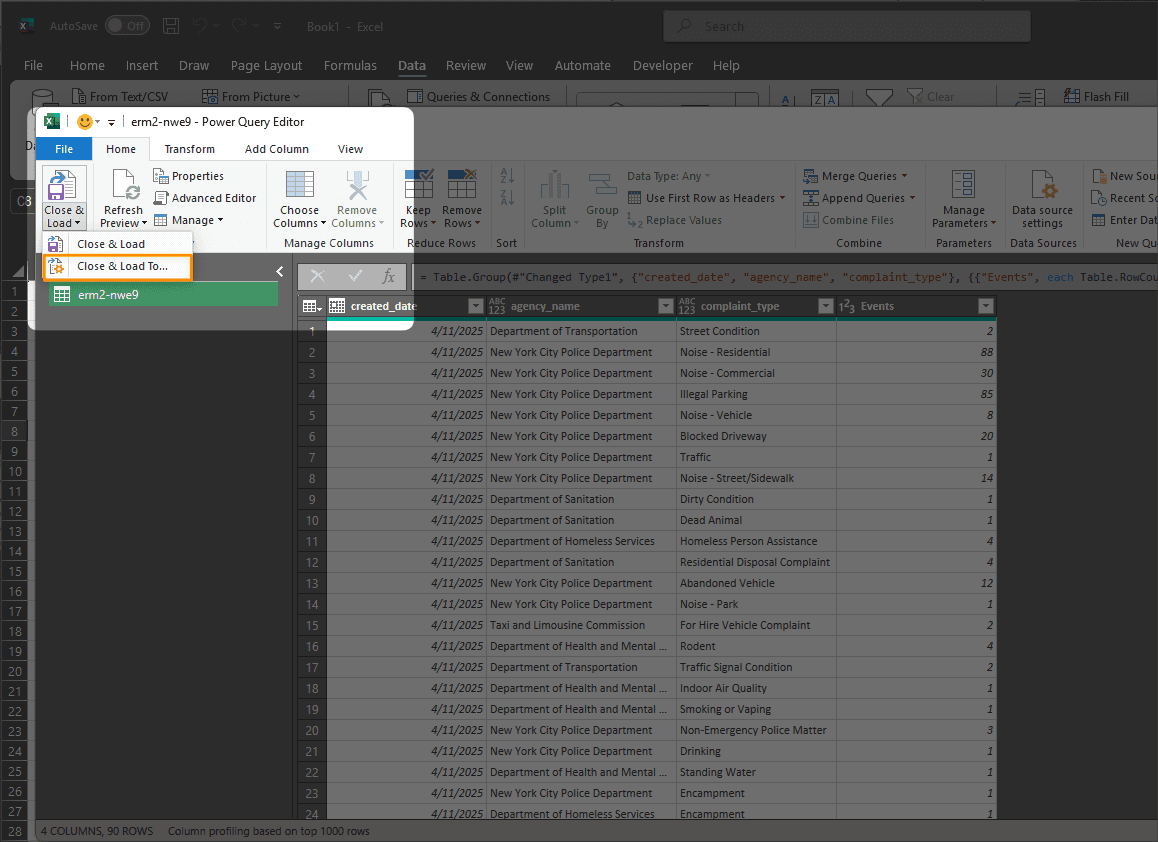
Task: Sort ascending using the A-Z icon
Action: (507, 176)
